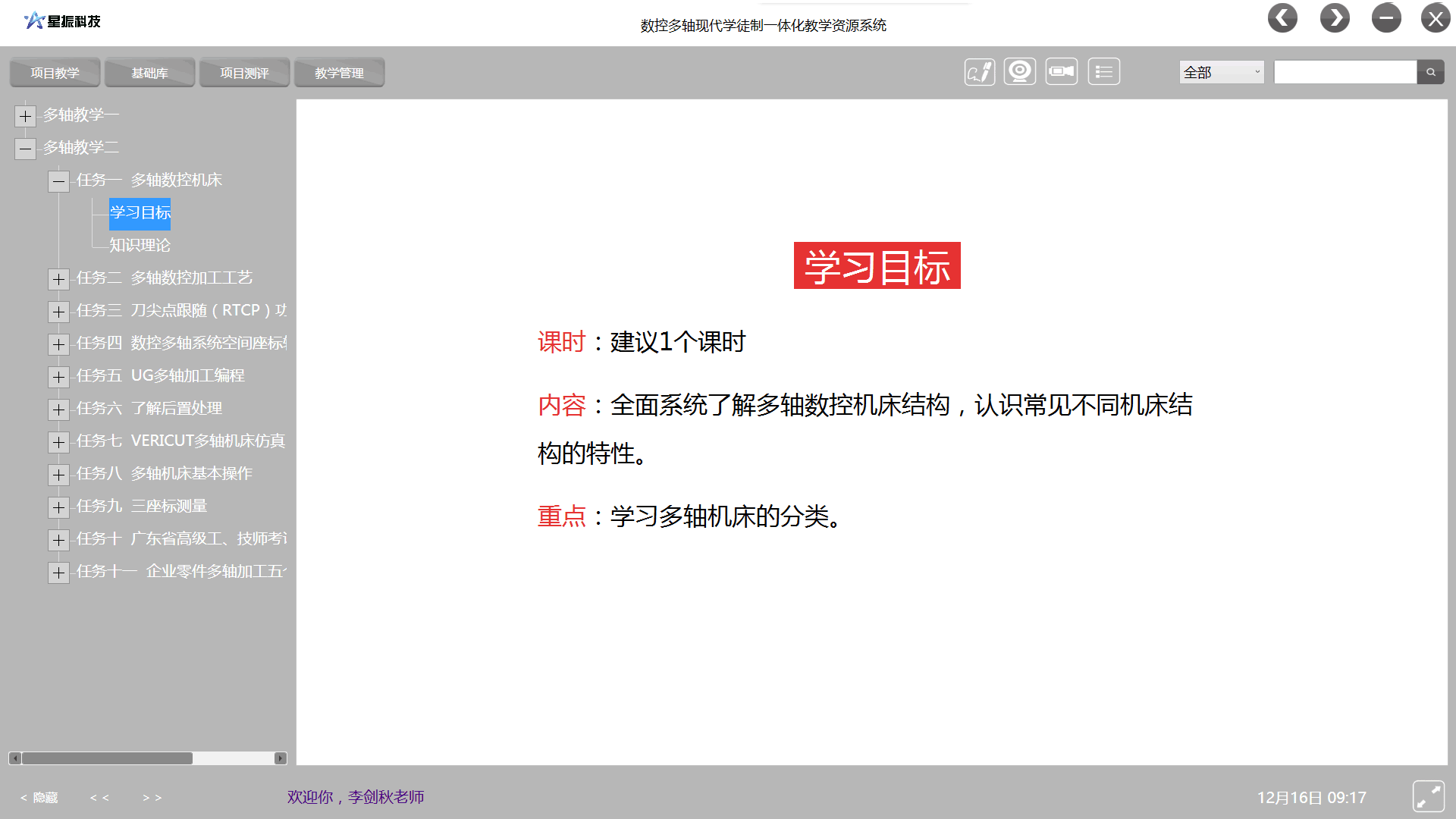Screen dimensions: 1456x819
Task: Click the webcam icon in toolbar
Action: (x=1020, y=72)
